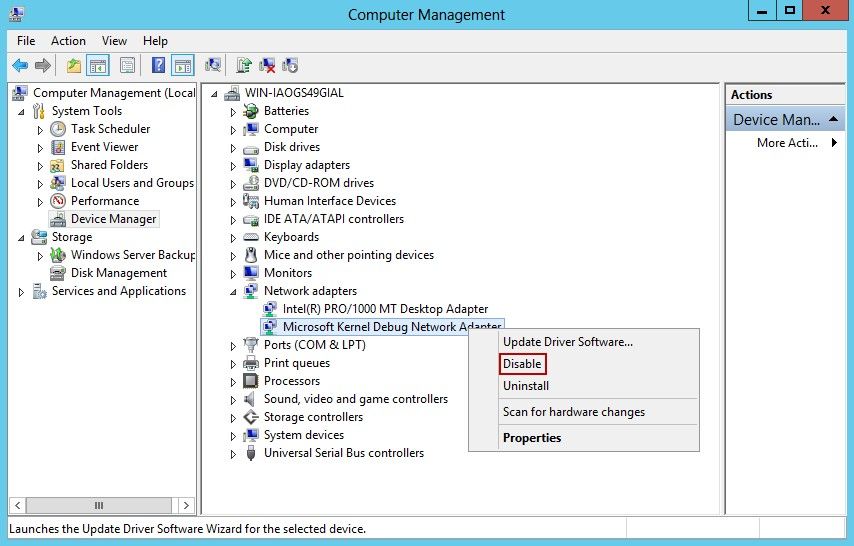Expand the Task Scheduler node
Viewport: 854px width, 546px height.
[40, 129]
